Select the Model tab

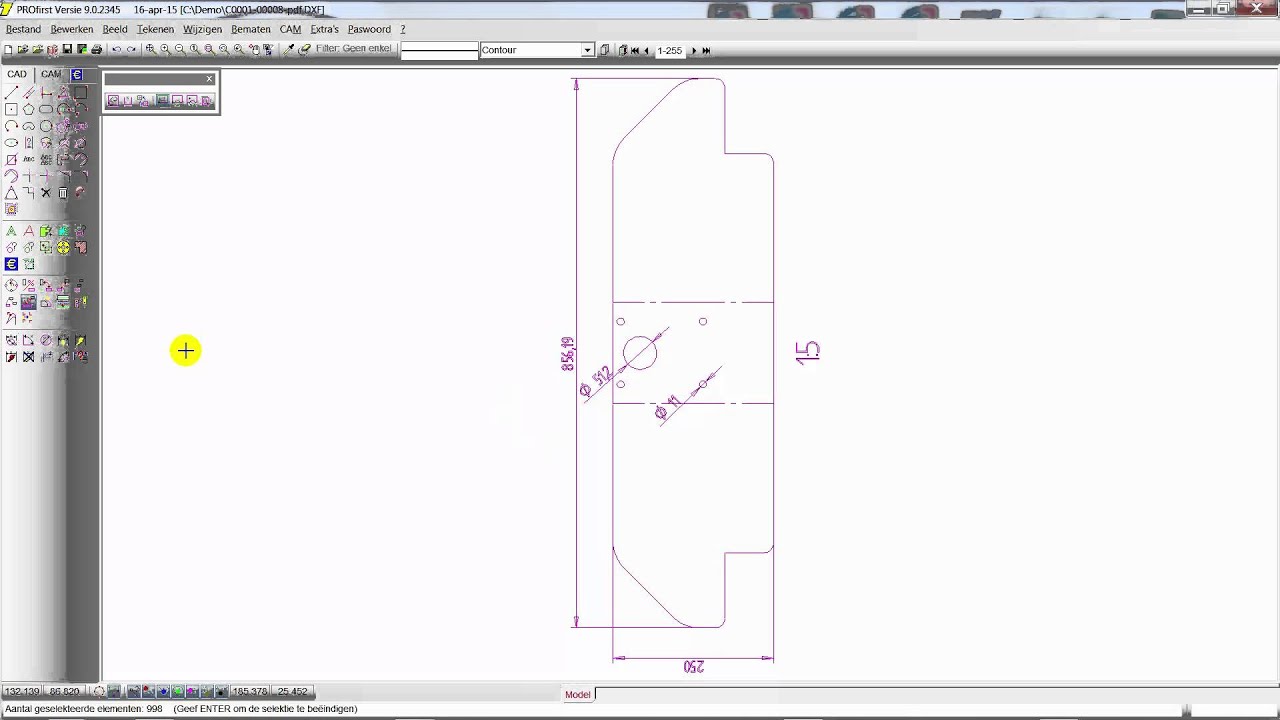[x=578, y=694]
